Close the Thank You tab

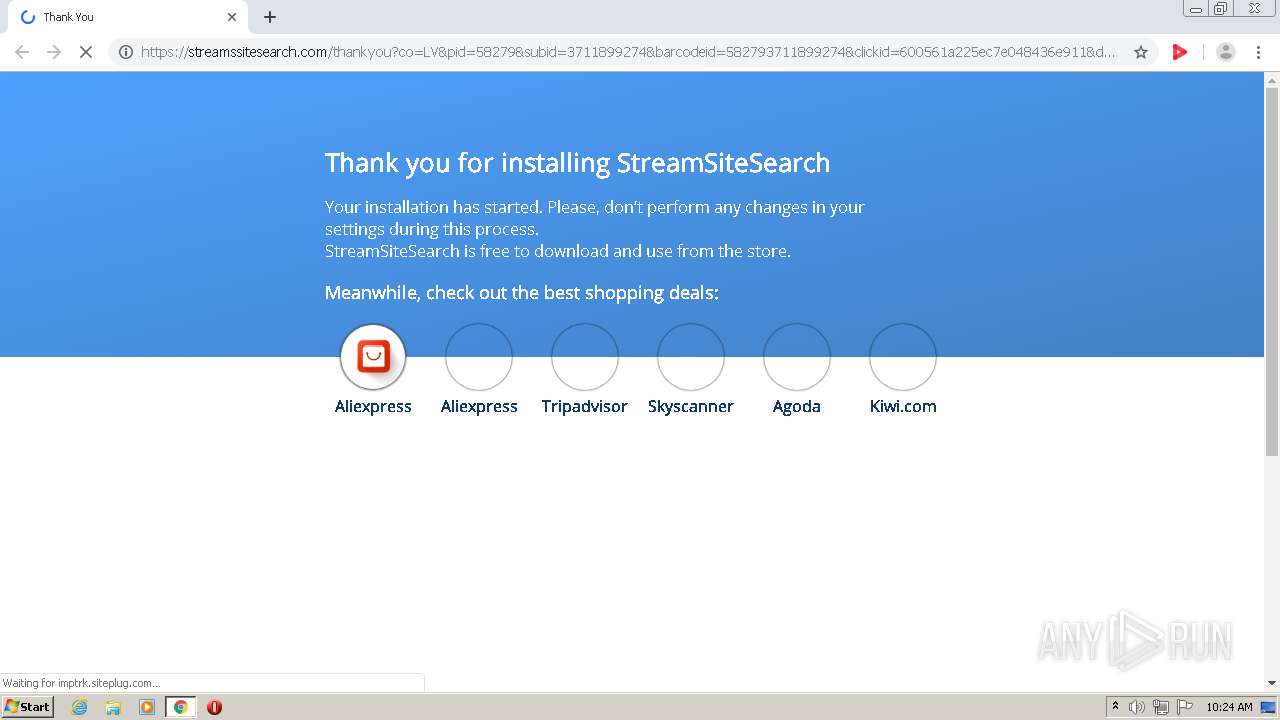coord(232,17)
